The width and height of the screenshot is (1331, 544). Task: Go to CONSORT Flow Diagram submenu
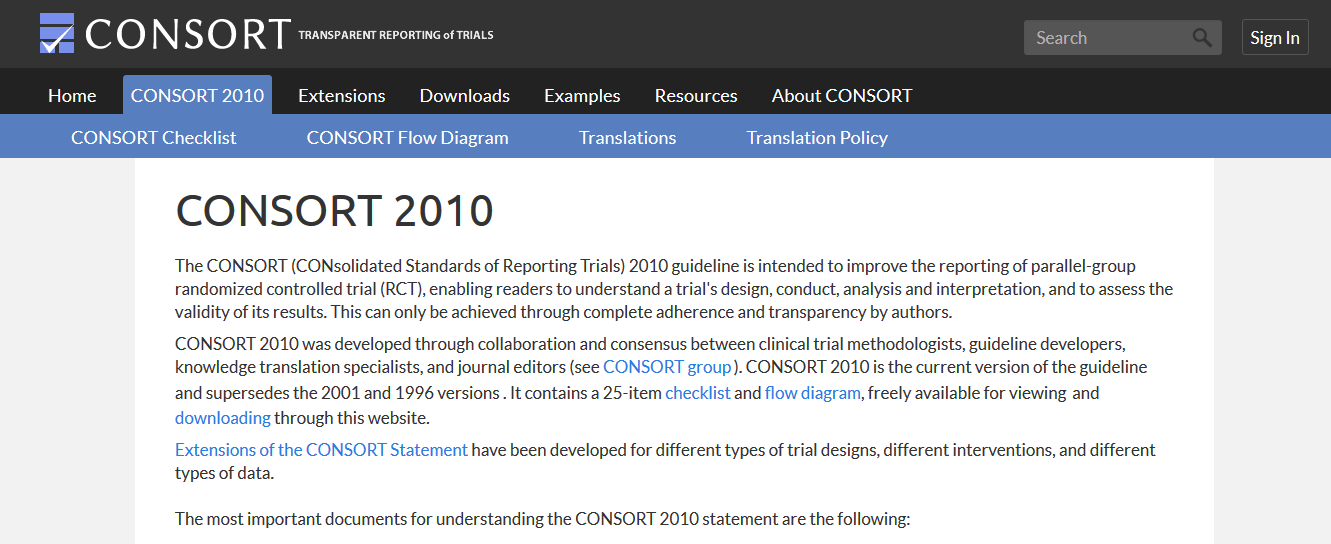[408, 138]
